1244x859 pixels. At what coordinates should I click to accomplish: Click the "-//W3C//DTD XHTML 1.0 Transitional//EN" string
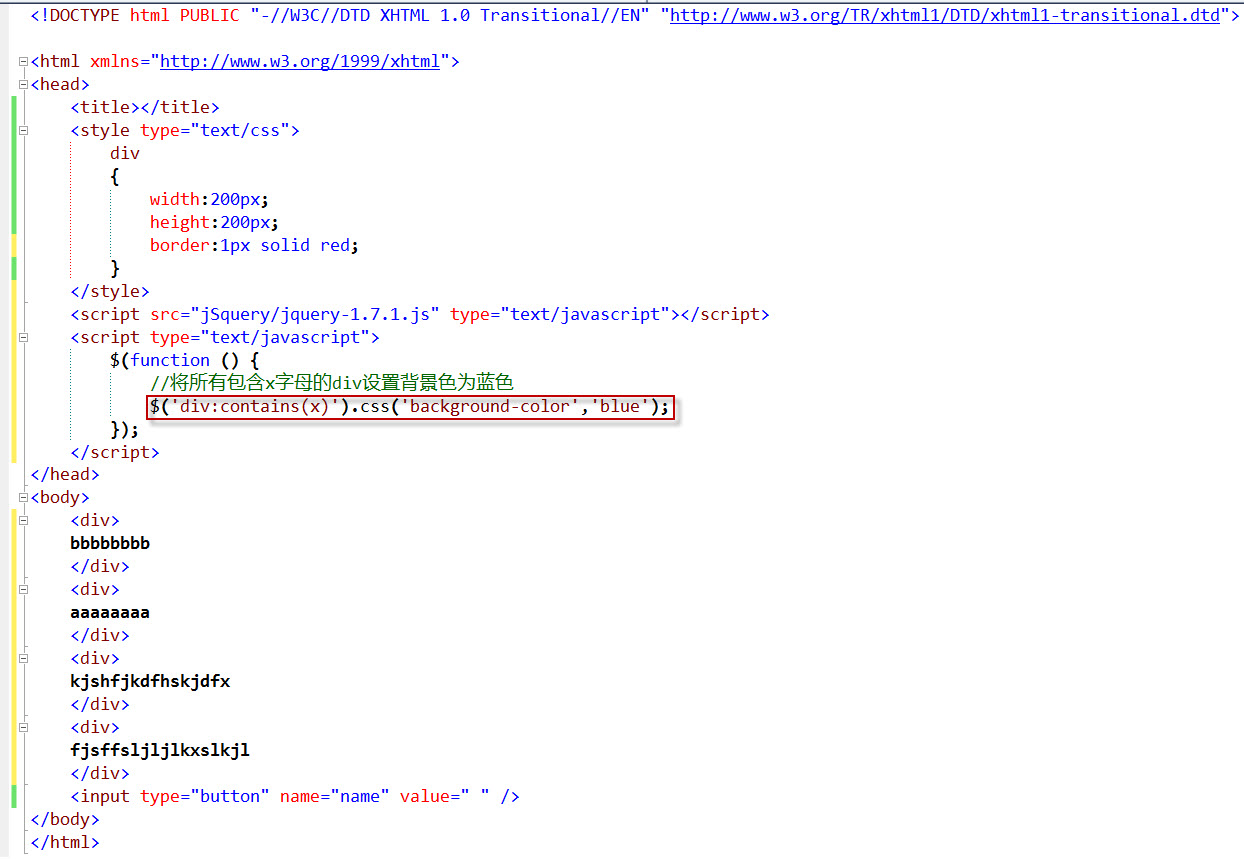450,15
